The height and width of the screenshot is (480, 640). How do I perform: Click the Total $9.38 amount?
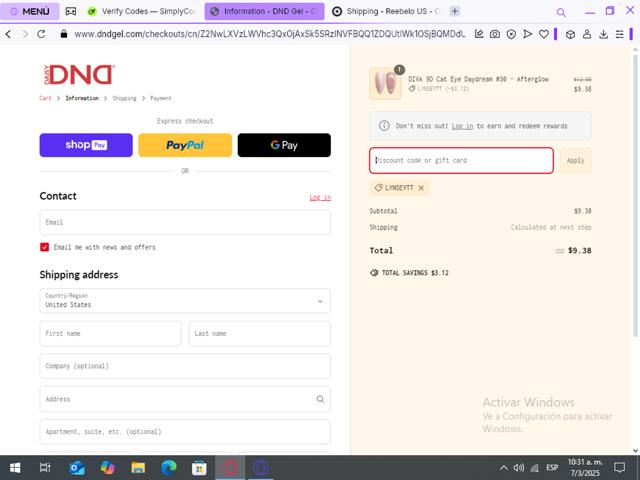click(579, 251)
